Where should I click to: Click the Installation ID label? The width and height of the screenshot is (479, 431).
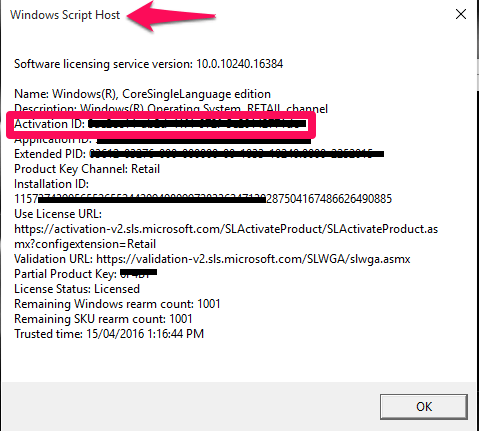[51, 184]
